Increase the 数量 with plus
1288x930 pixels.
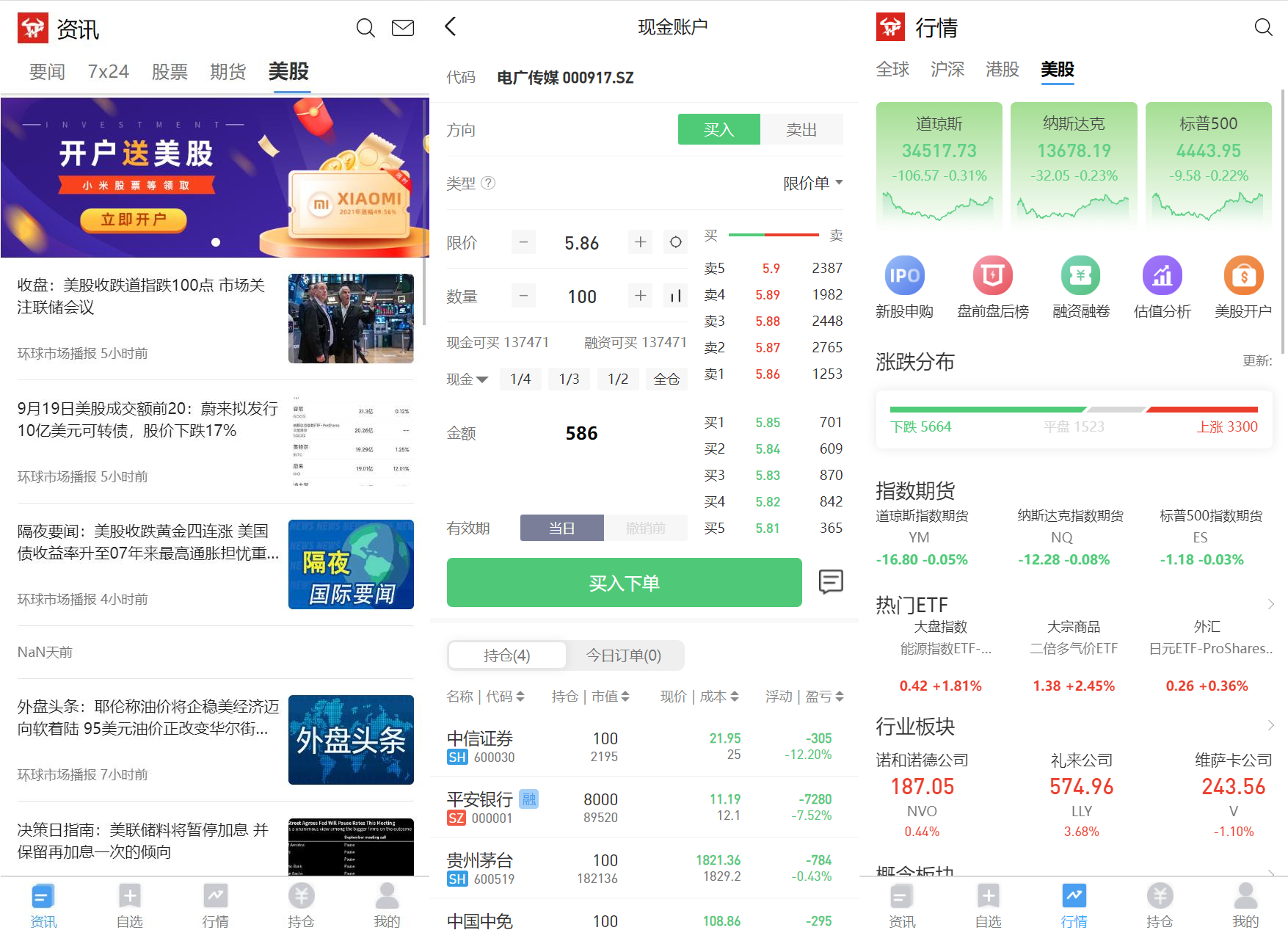click(641, 296)
